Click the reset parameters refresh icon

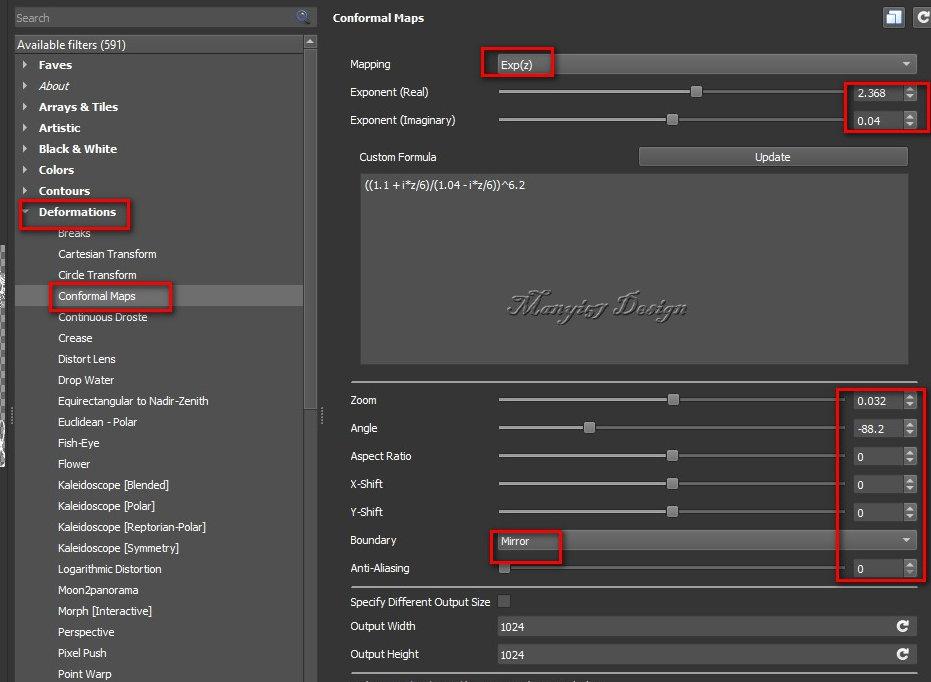click(920, 18)
